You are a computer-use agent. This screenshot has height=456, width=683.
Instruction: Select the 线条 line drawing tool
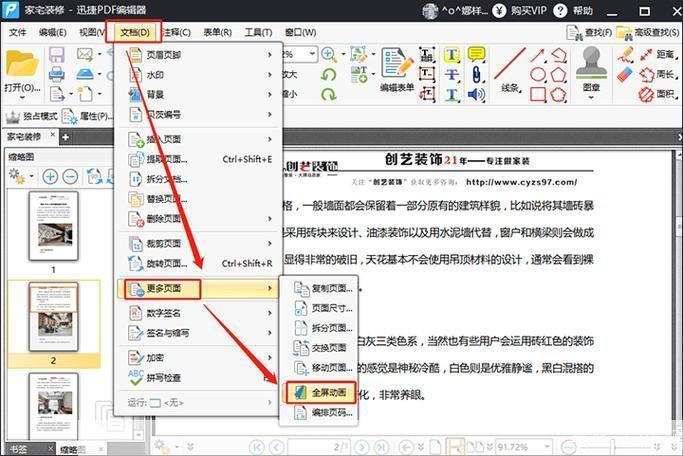pyautogui.click(x=509, y=67)
